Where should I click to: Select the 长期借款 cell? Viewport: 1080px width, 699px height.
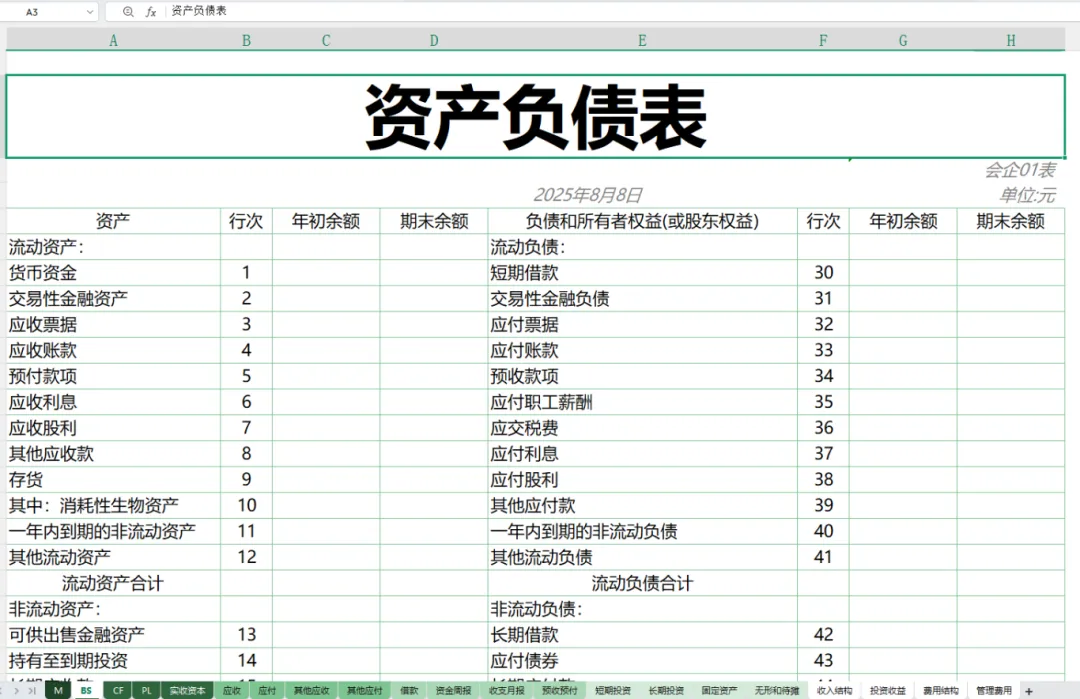[643, 635]
